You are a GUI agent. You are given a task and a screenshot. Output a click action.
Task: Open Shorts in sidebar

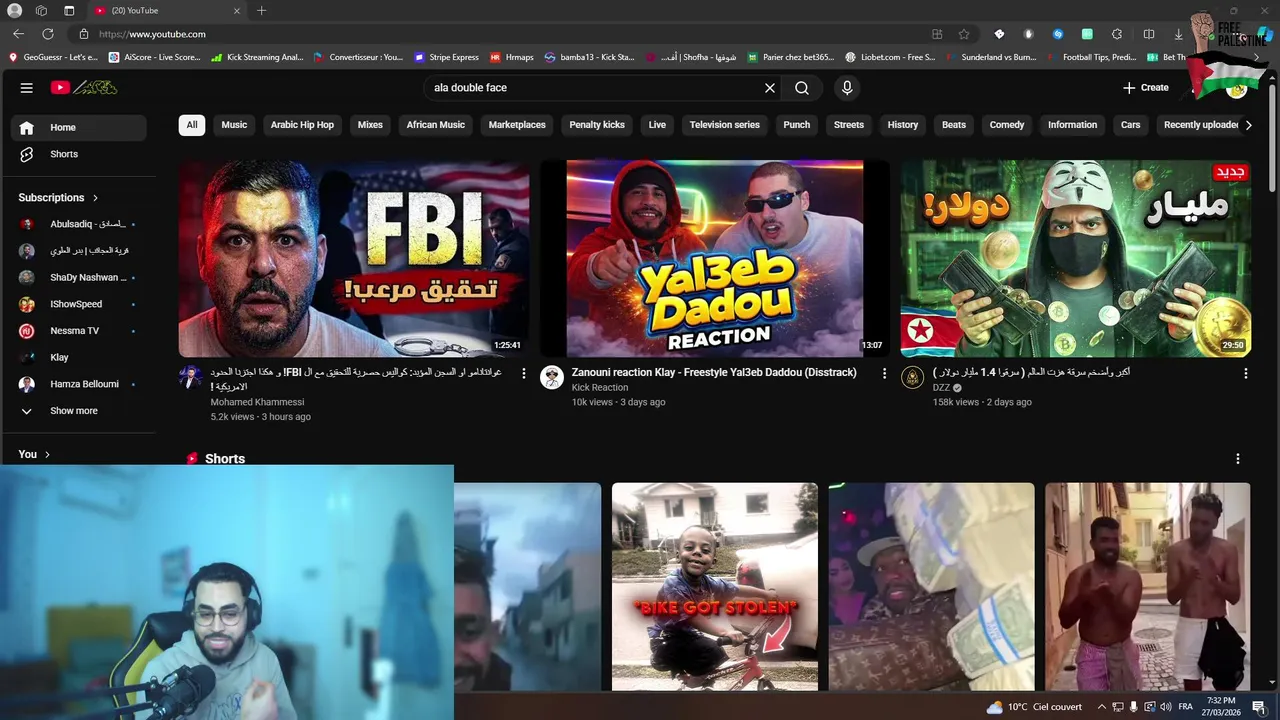tap(79, 154)
